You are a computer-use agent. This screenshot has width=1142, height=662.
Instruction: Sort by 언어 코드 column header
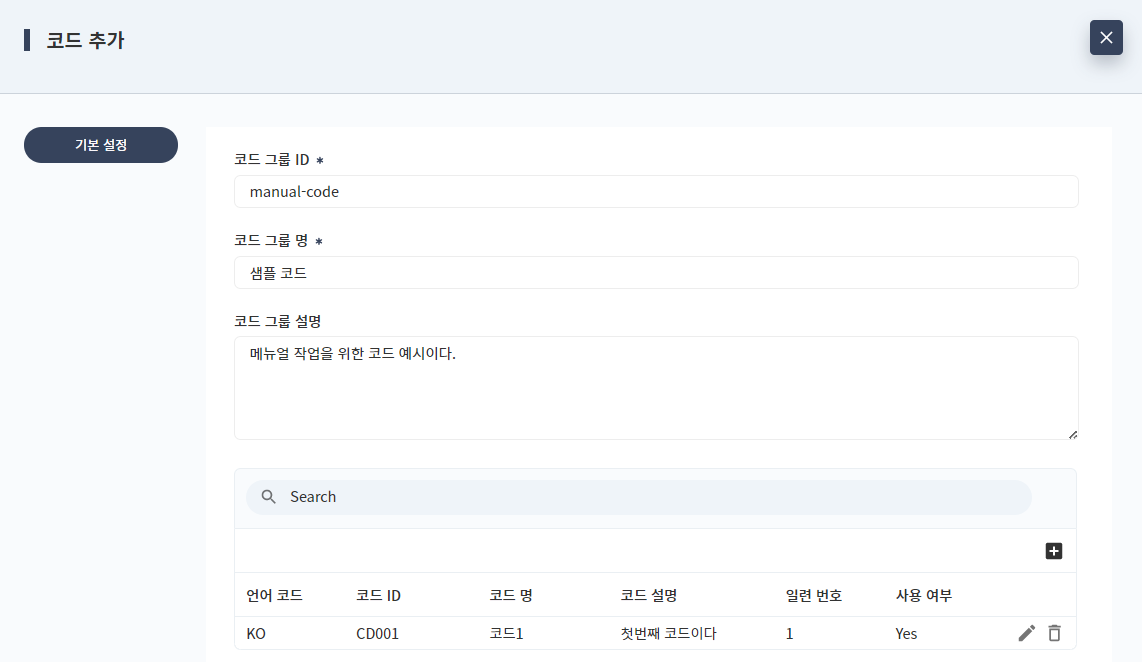pos(275,595)
